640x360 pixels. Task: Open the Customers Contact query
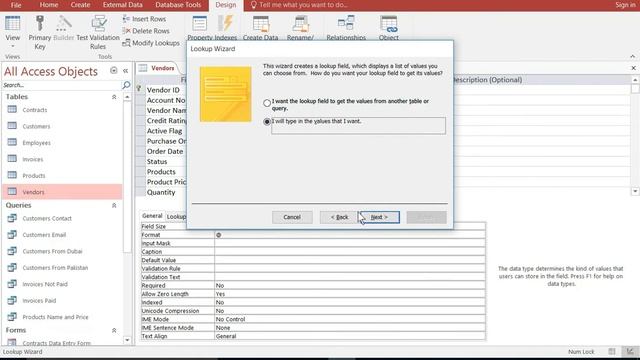coord(47,218)
